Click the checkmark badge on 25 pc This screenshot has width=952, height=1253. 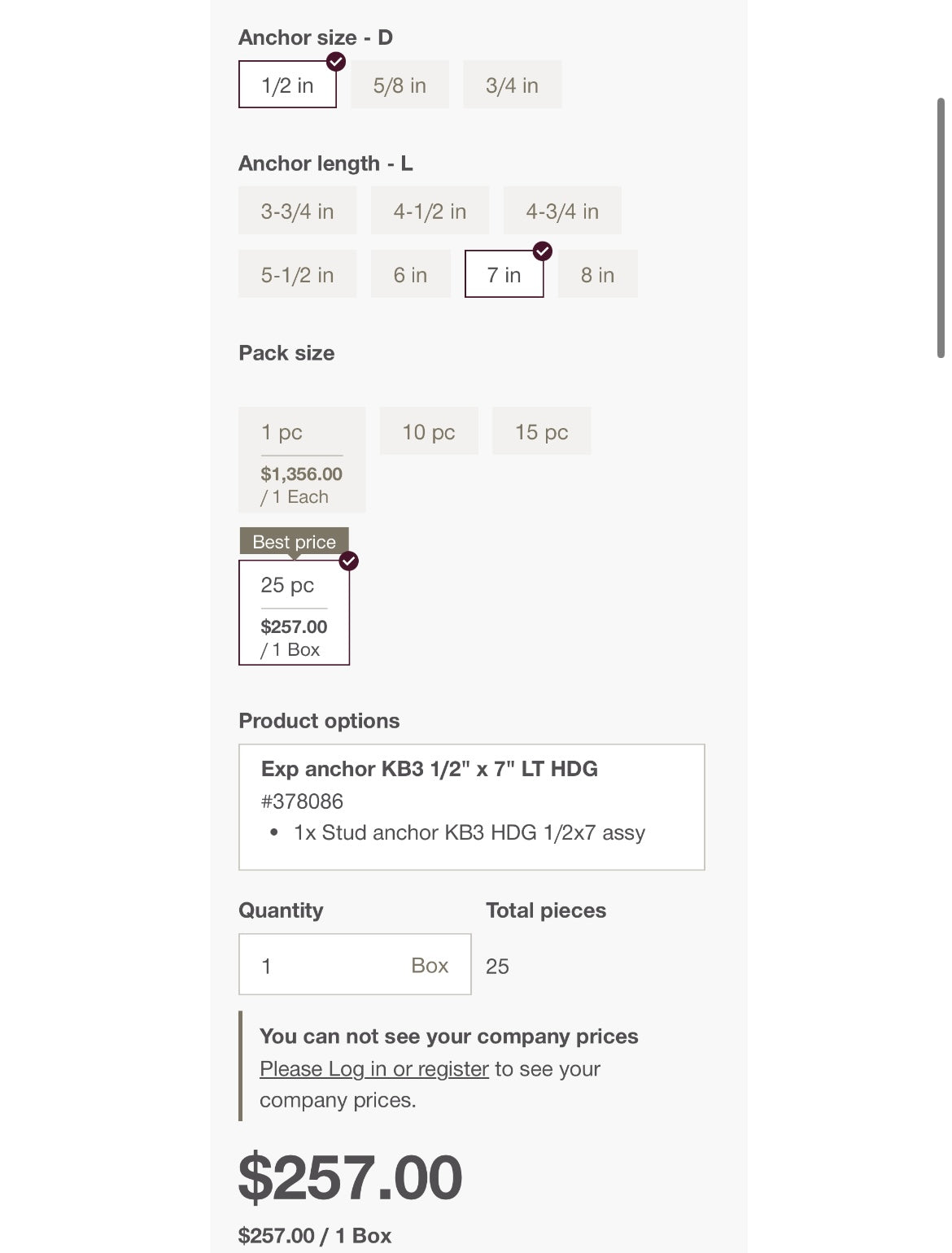349,561
